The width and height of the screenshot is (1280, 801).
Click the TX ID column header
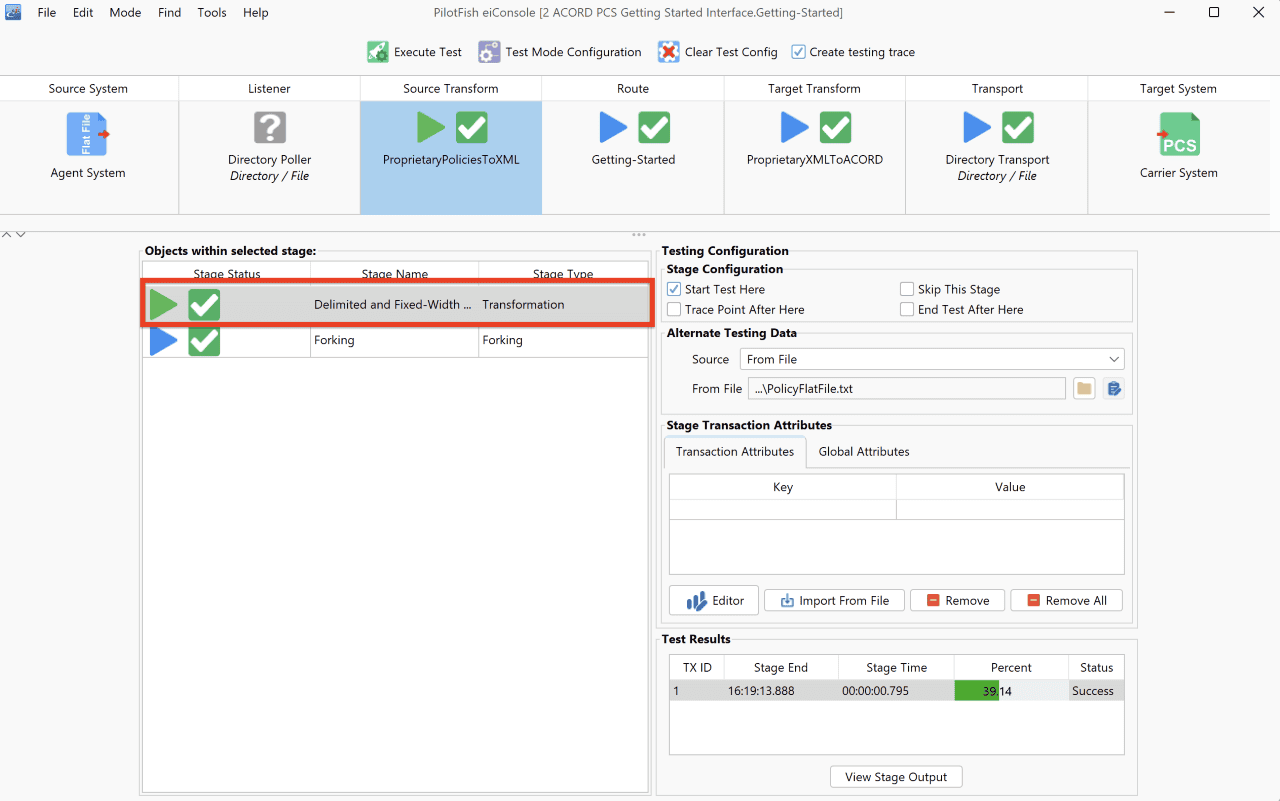click(697, 668)
